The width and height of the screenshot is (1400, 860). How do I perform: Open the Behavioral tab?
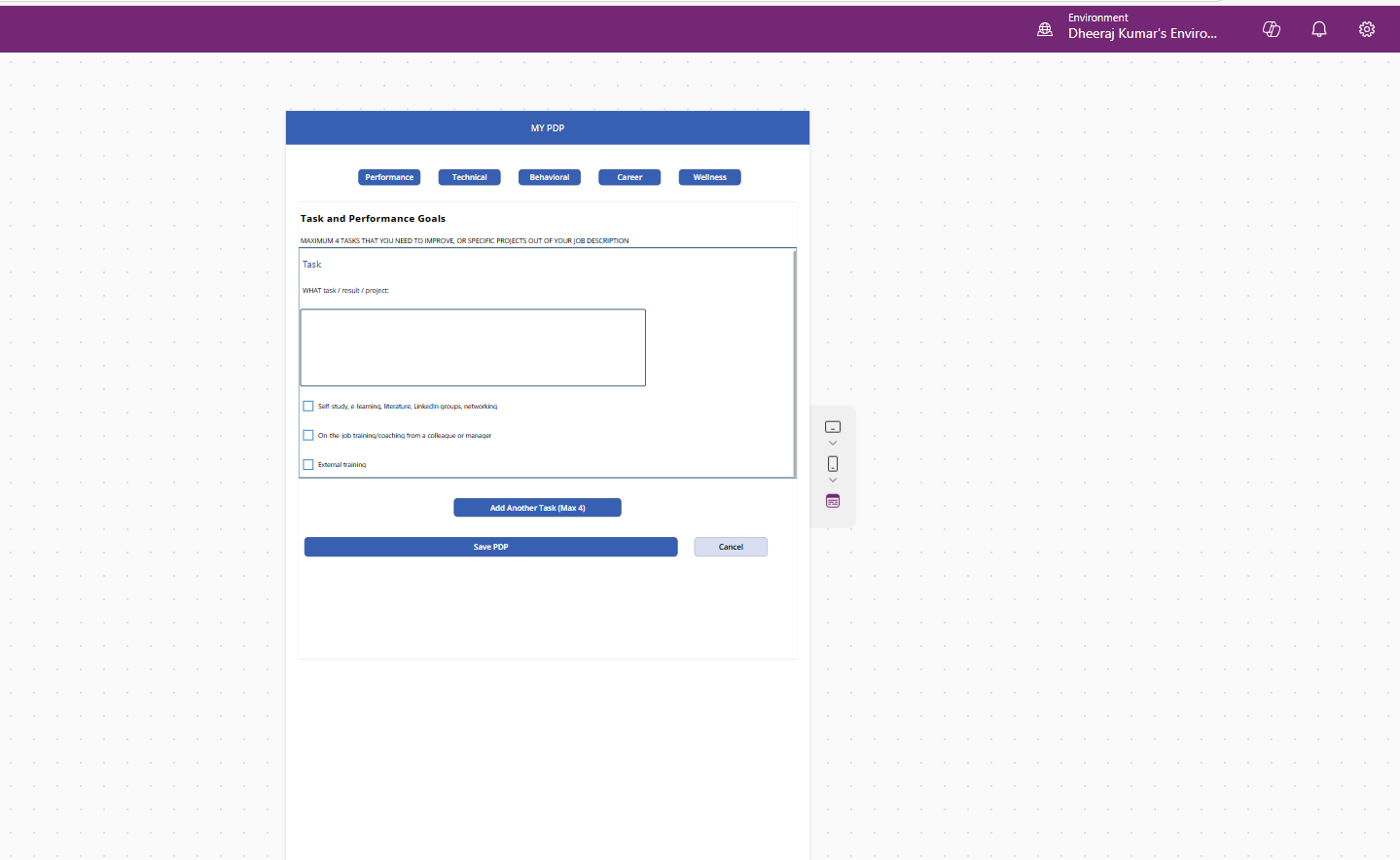click(550, 177)
